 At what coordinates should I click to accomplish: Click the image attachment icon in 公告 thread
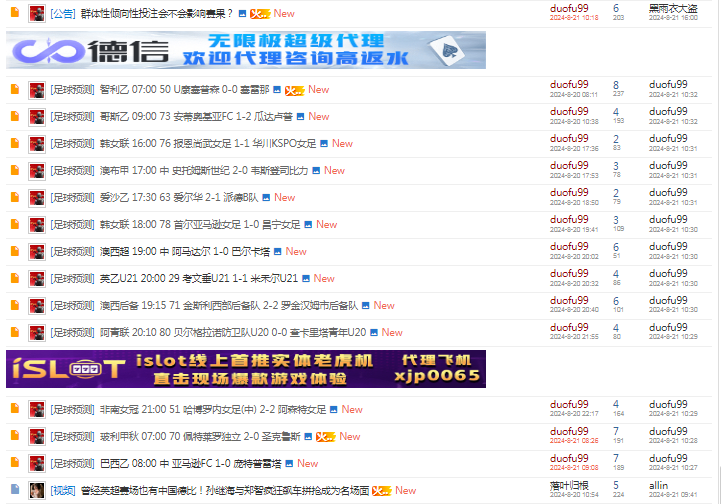pos(242,14)
